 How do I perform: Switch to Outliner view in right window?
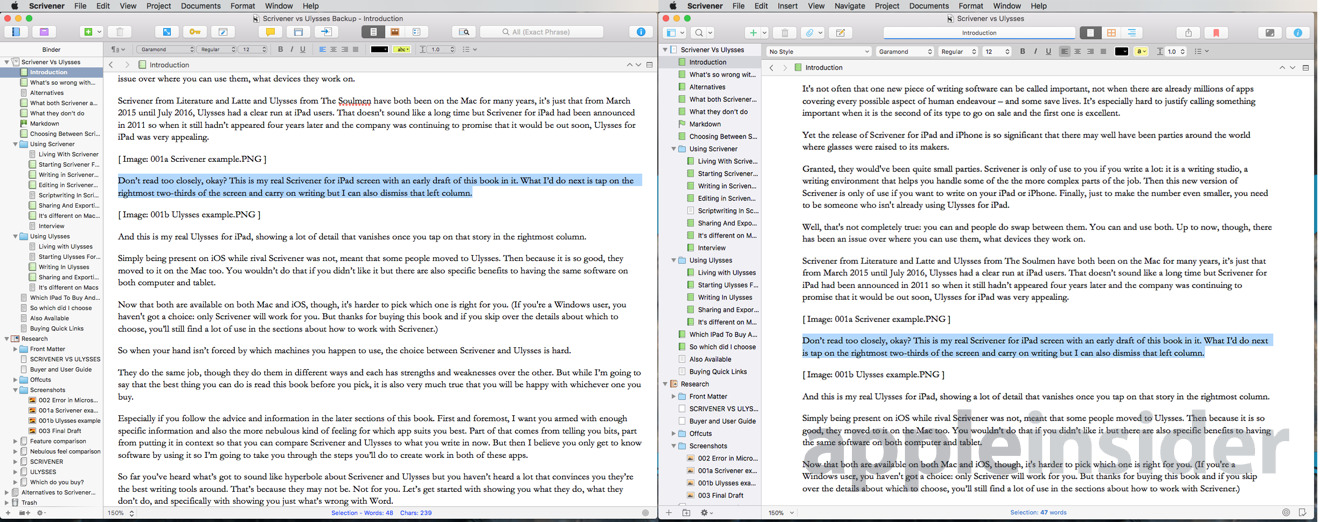[1132, 33]
